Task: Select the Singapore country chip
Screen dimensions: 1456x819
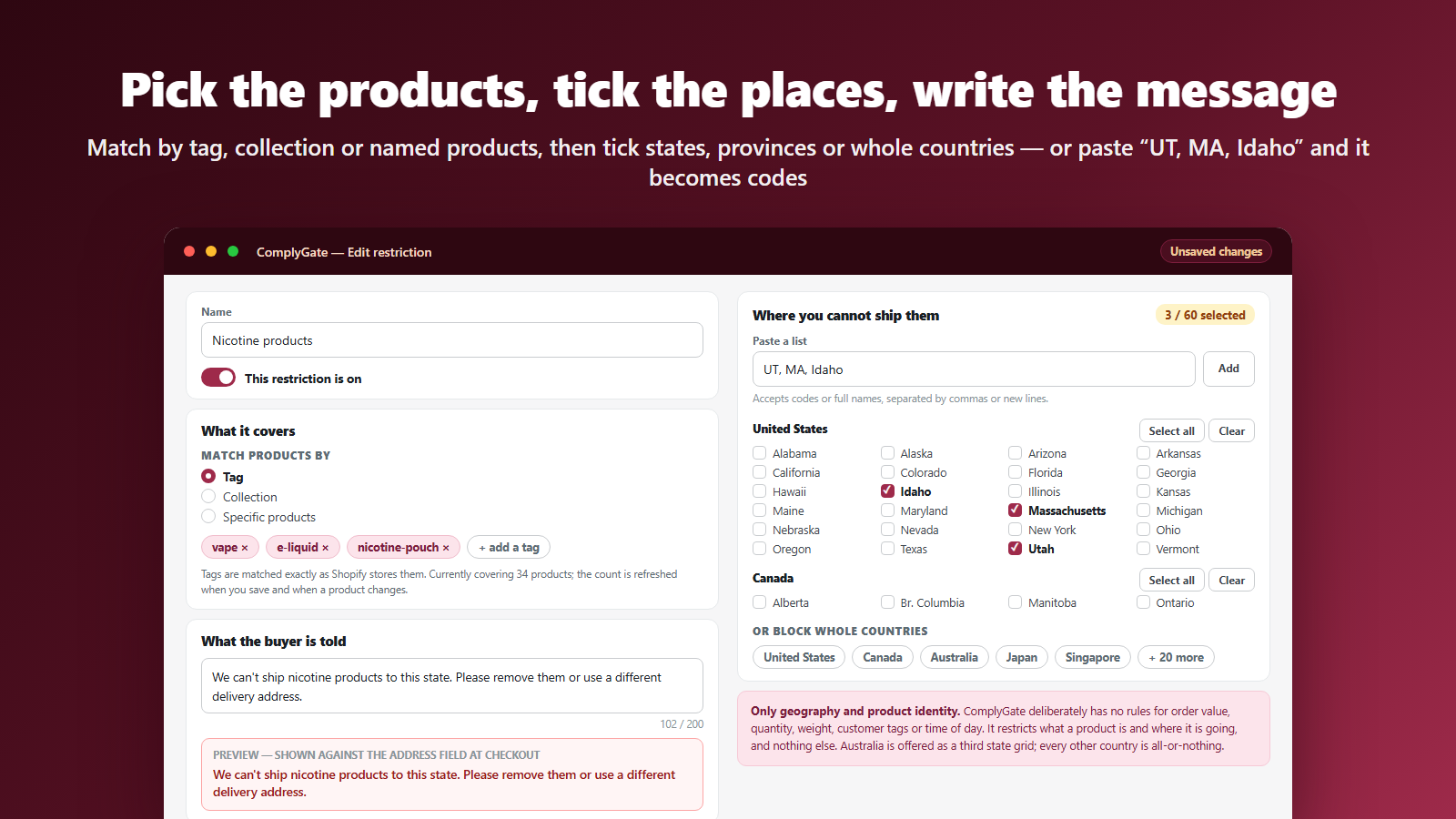Action: (x=1092, y=657)
